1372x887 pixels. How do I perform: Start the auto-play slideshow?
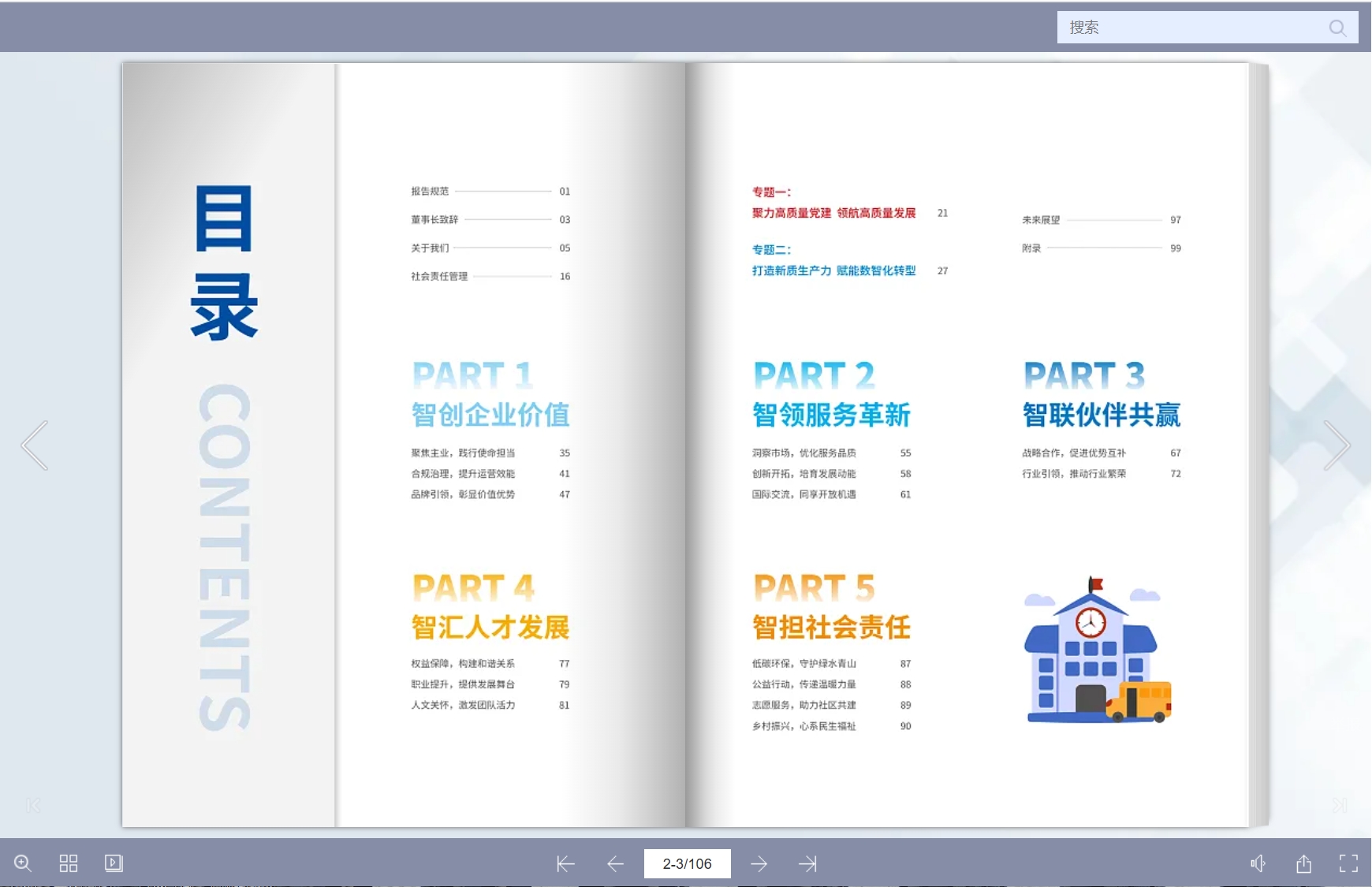point(114,863)
